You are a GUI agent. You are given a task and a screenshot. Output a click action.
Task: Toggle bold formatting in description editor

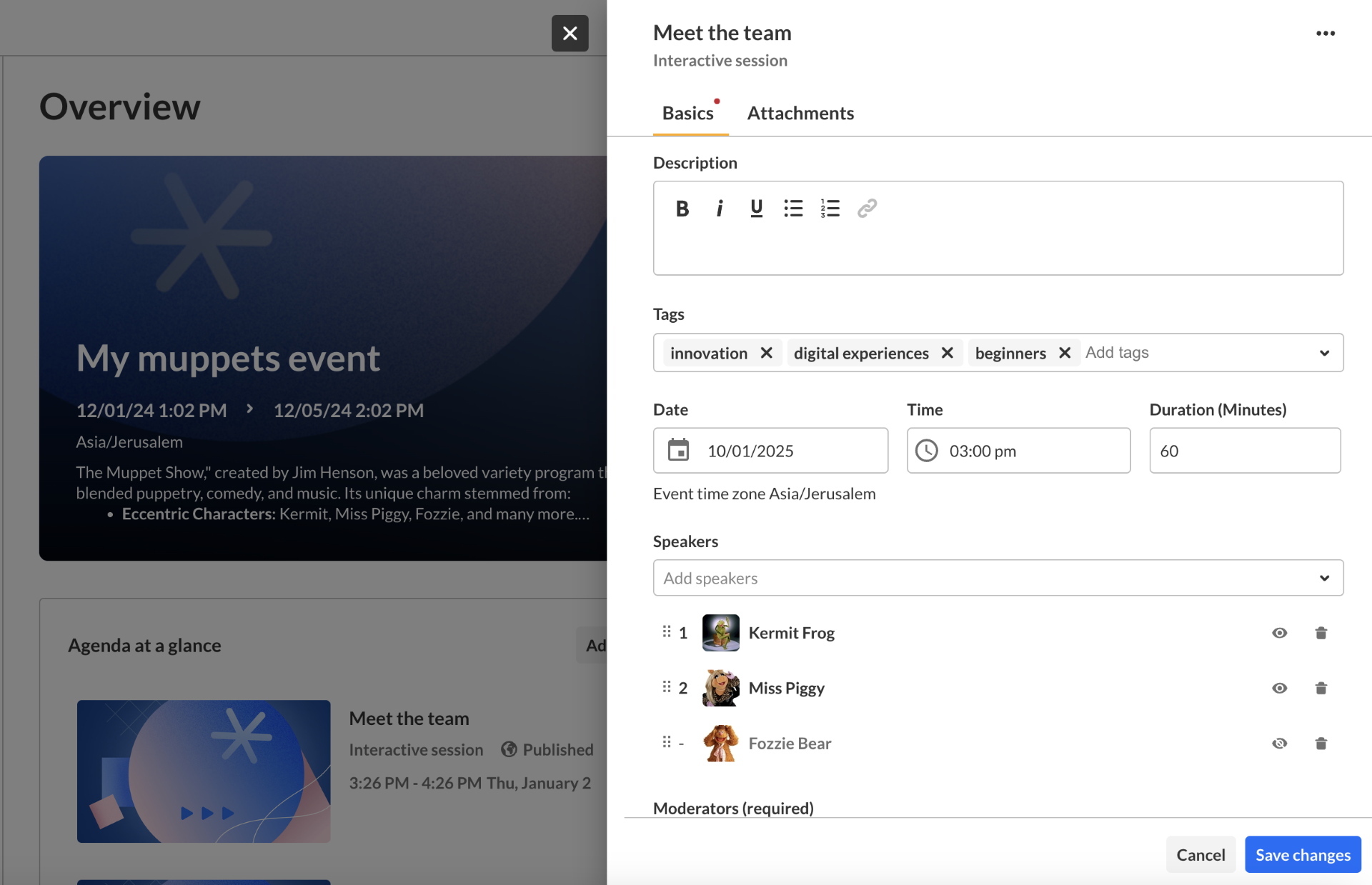tap(682, 209)
